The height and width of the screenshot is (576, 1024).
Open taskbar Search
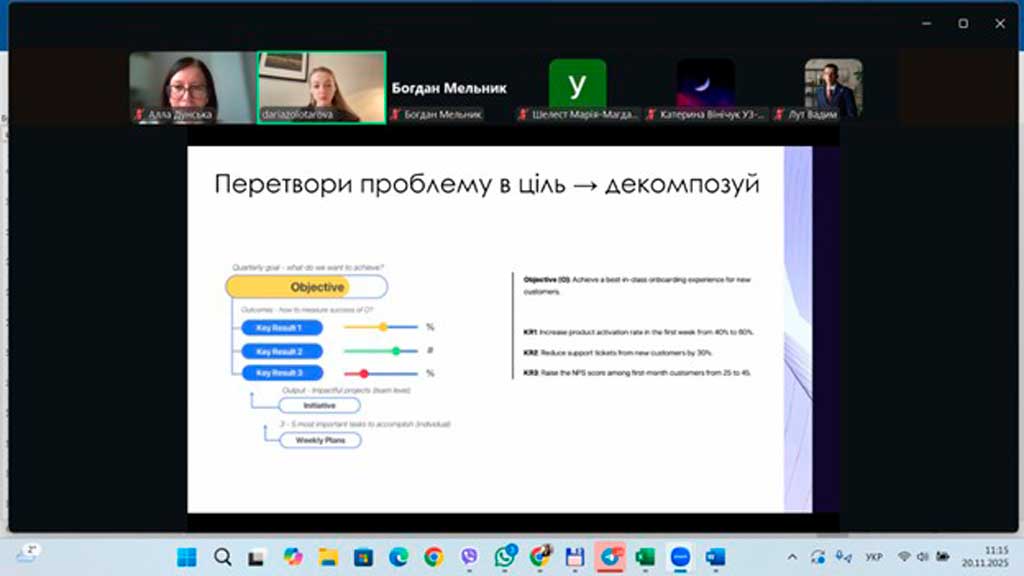(x=223, y=556)
